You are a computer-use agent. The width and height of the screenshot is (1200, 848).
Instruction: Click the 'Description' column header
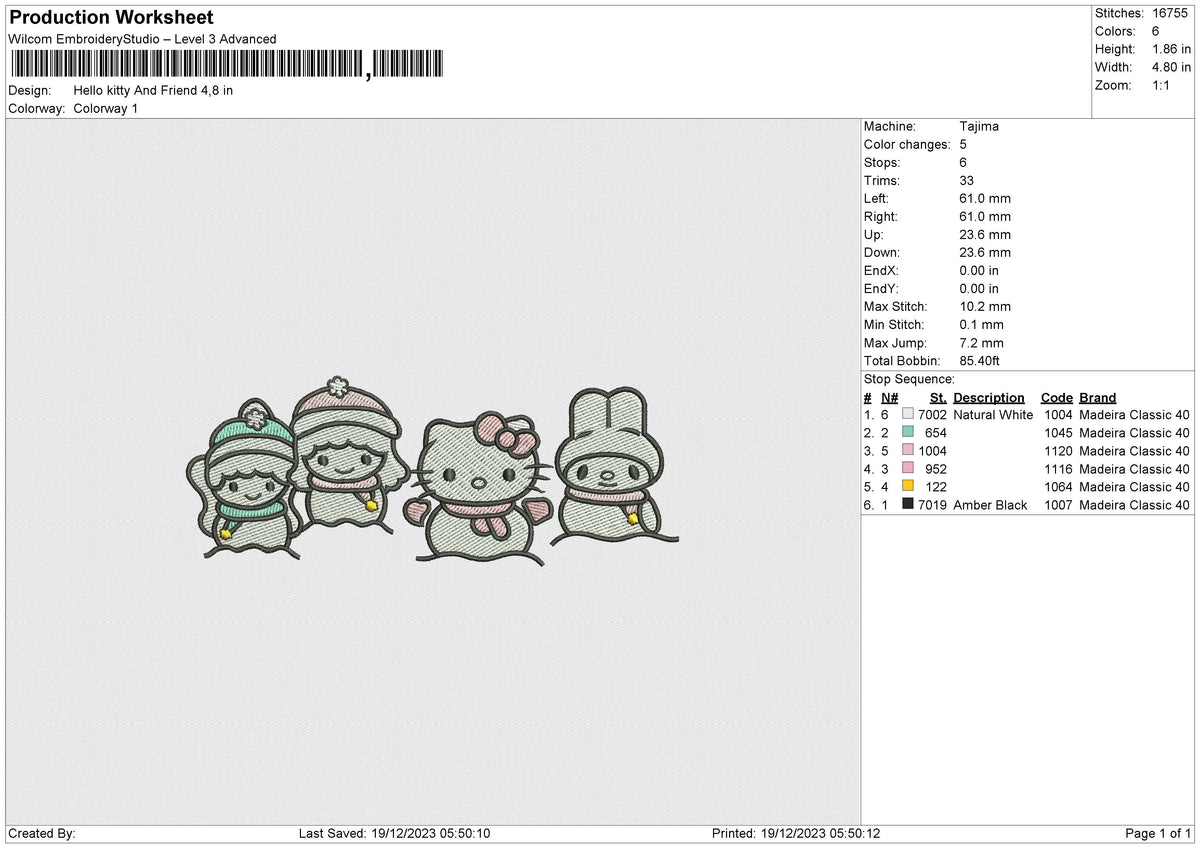[x=989, y=398]
